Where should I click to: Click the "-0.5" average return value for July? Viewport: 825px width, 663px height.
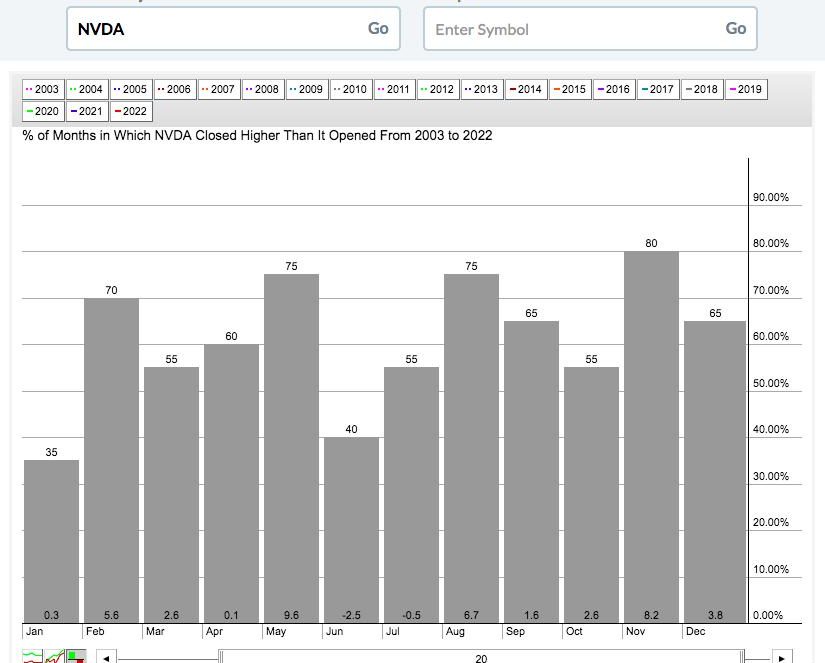point(411,615)
